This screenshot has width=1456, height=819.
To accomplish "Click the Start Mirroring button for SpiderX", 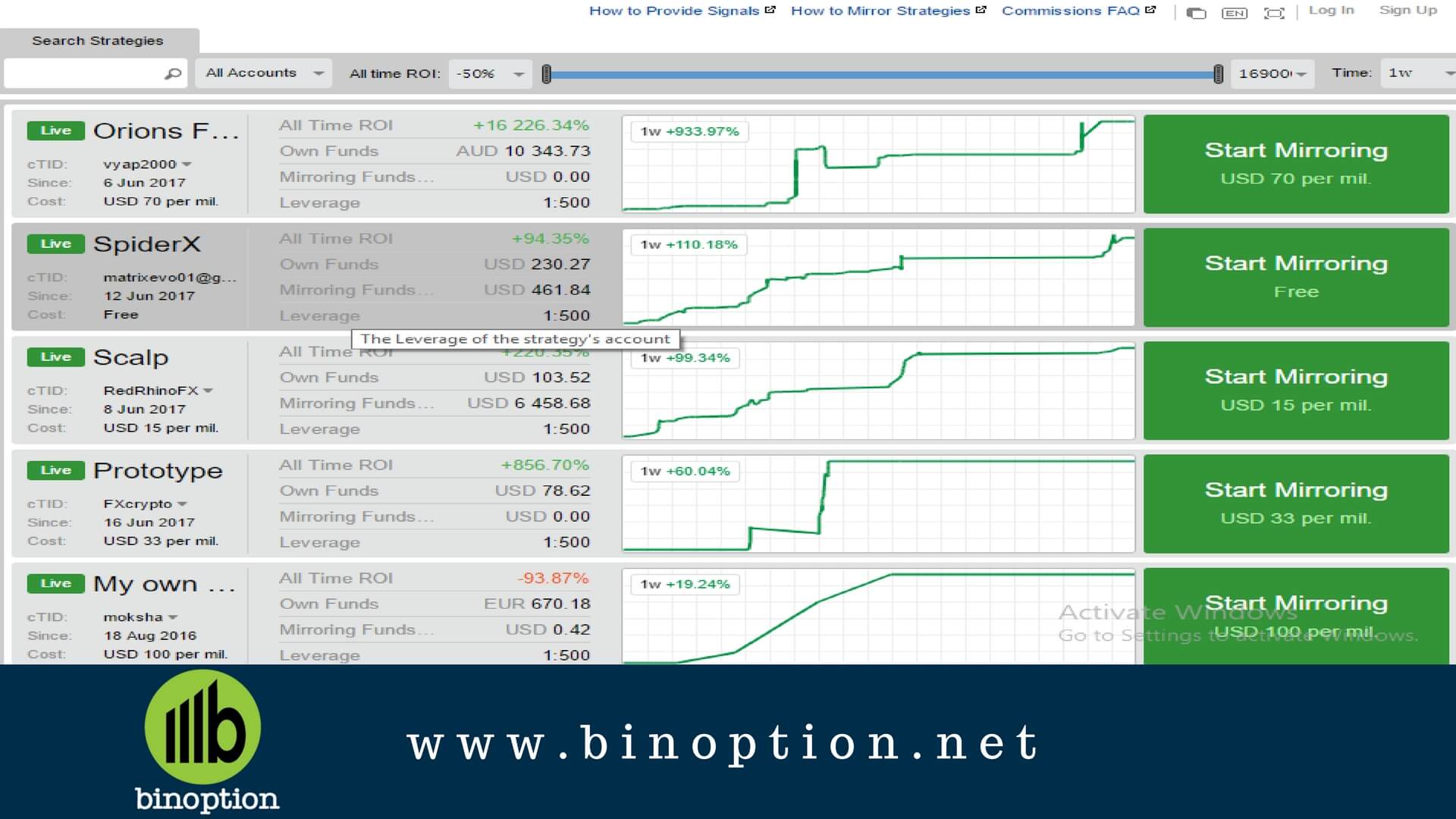I will pos(1296,277).
